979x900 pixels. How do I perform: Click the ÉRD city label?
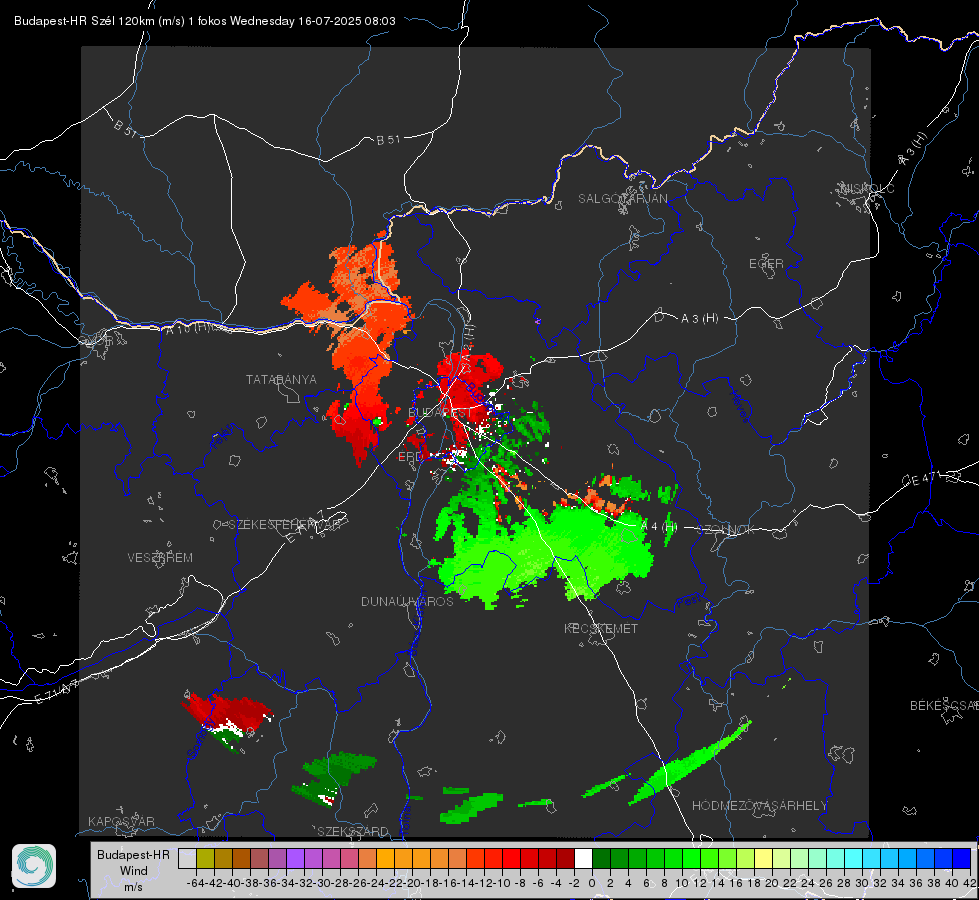(410, 457)
